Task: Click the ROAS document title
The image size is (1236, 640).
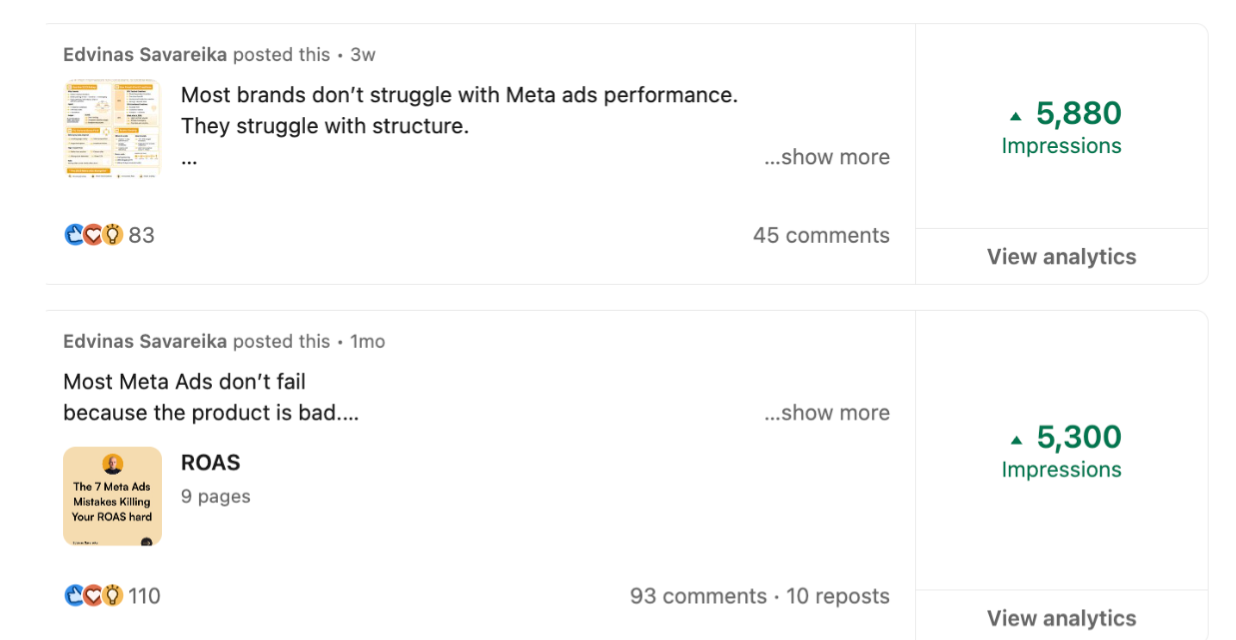Action: coord(211,463)
